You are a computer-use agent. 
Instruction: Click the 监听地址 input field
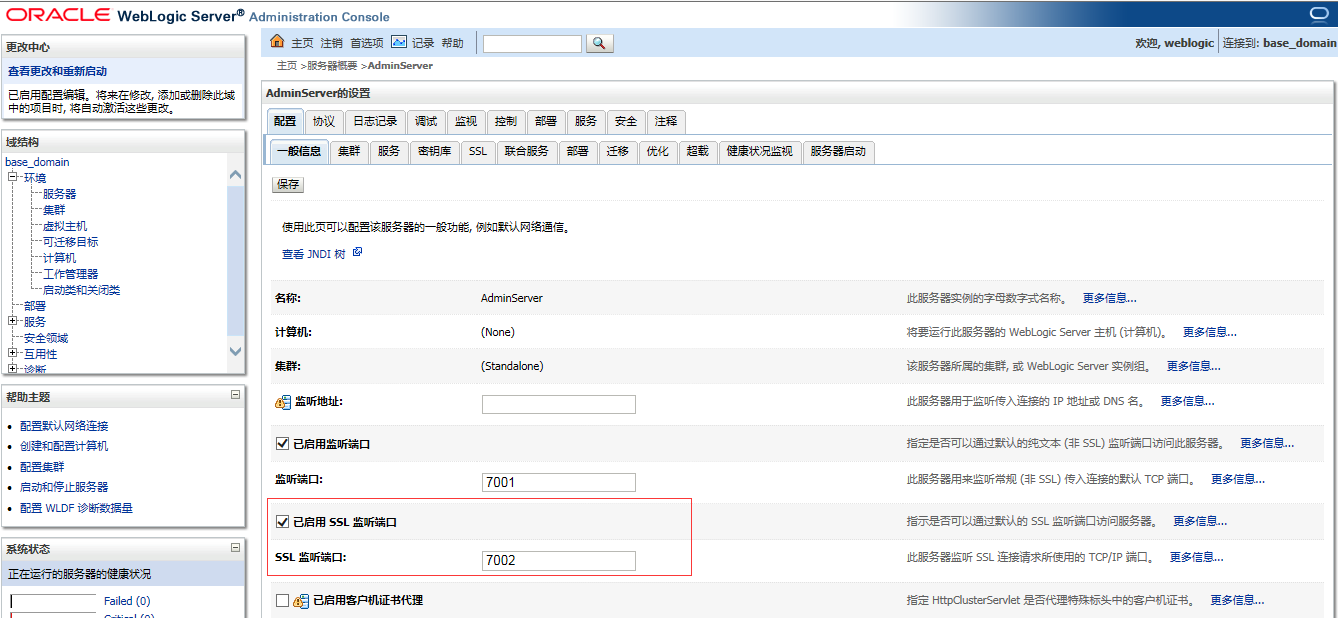point(558,404)
